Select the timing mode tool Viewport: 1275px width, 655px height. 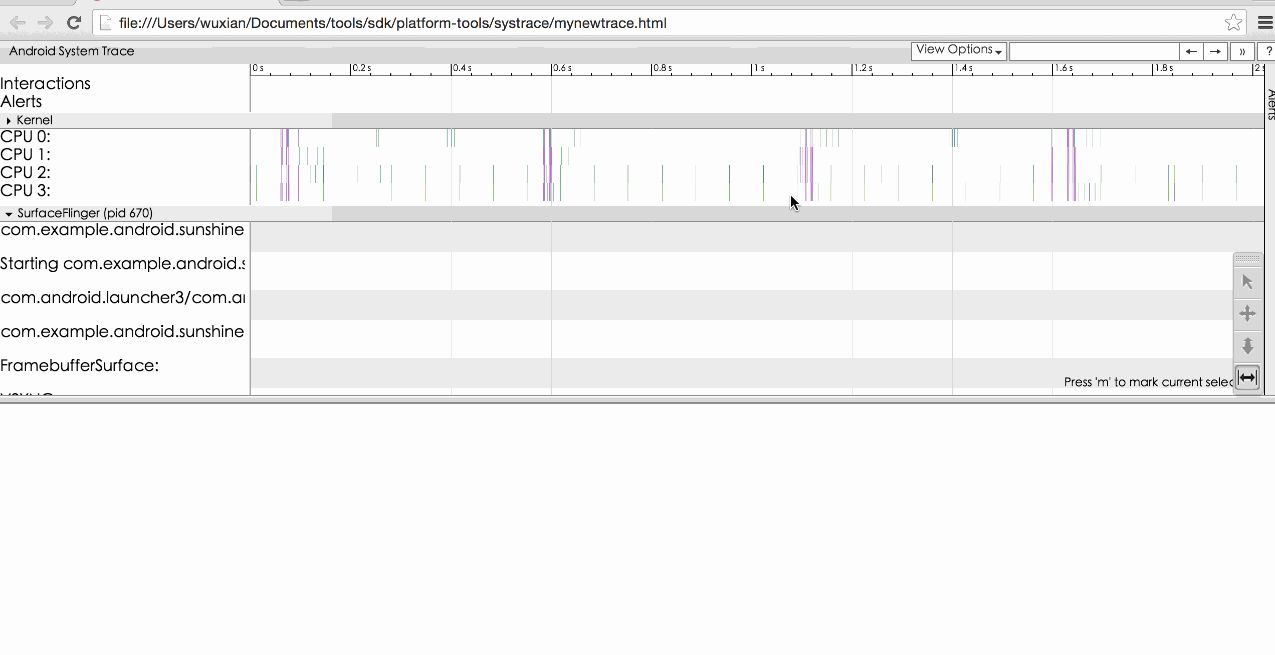[x=1247, y=378]
